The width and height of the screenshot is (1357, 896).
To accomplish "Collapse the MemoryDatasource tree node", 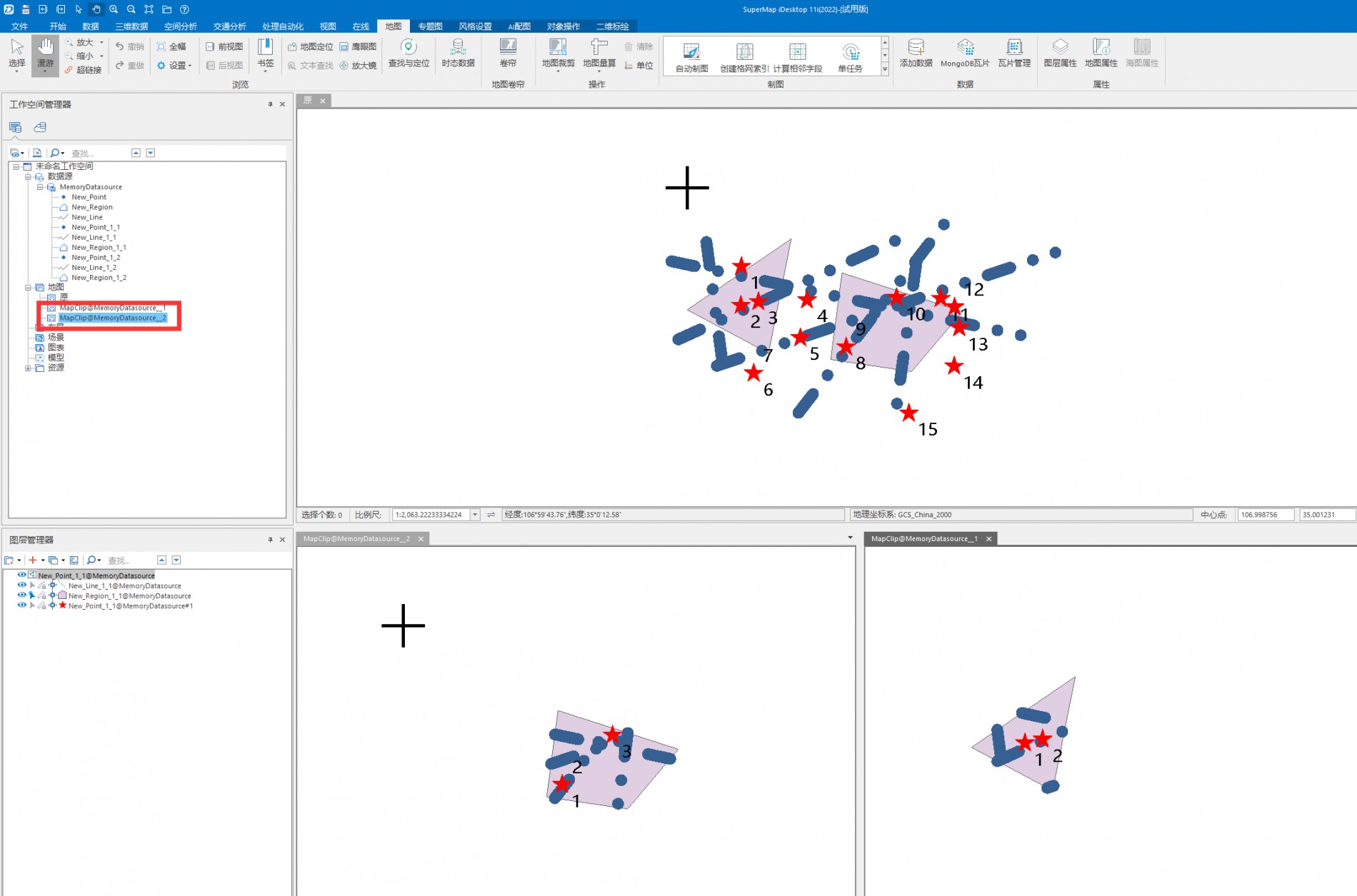I will click(40, 187).
